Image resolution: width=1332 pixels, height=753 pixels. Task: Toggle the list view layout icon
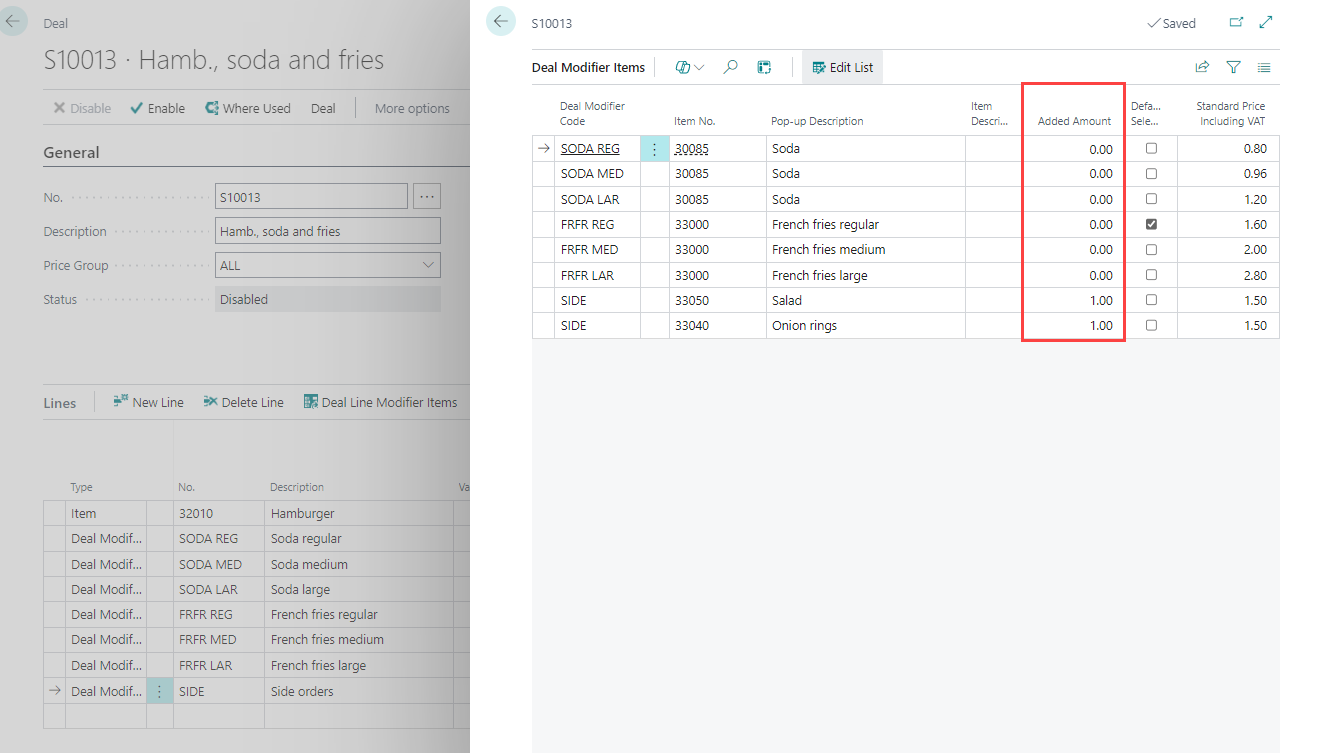(1264, 67)
